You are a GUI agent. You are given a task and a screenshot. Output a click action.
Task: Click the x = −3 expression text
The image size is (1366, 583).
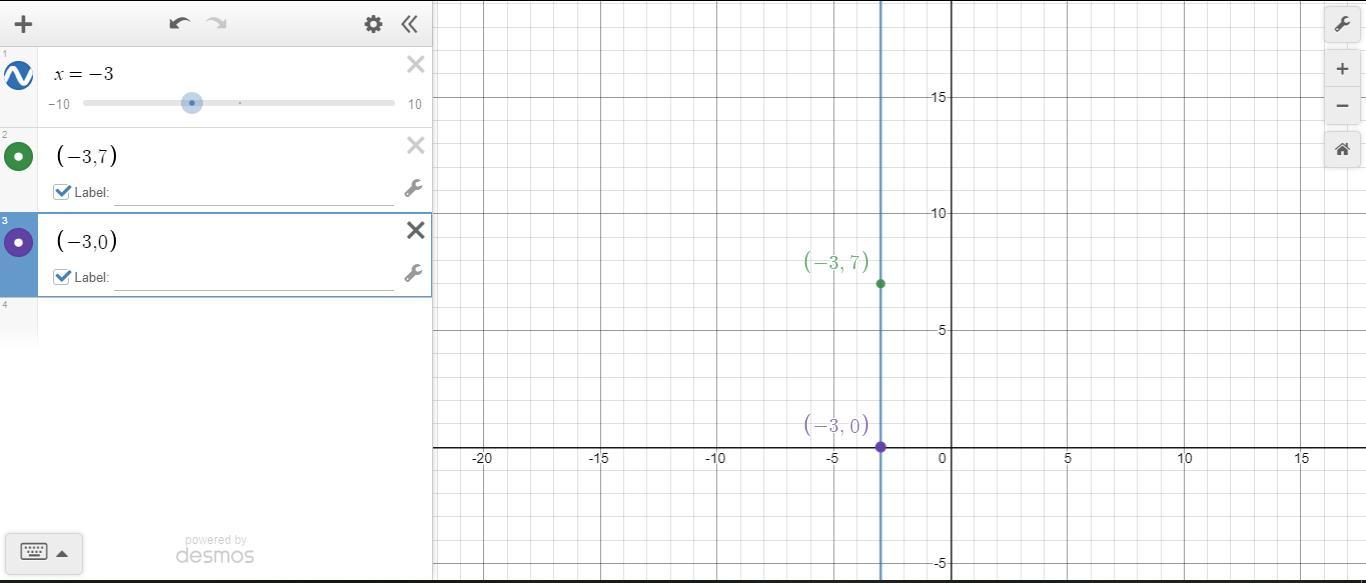pyautogui.click(x=84, y=74)
